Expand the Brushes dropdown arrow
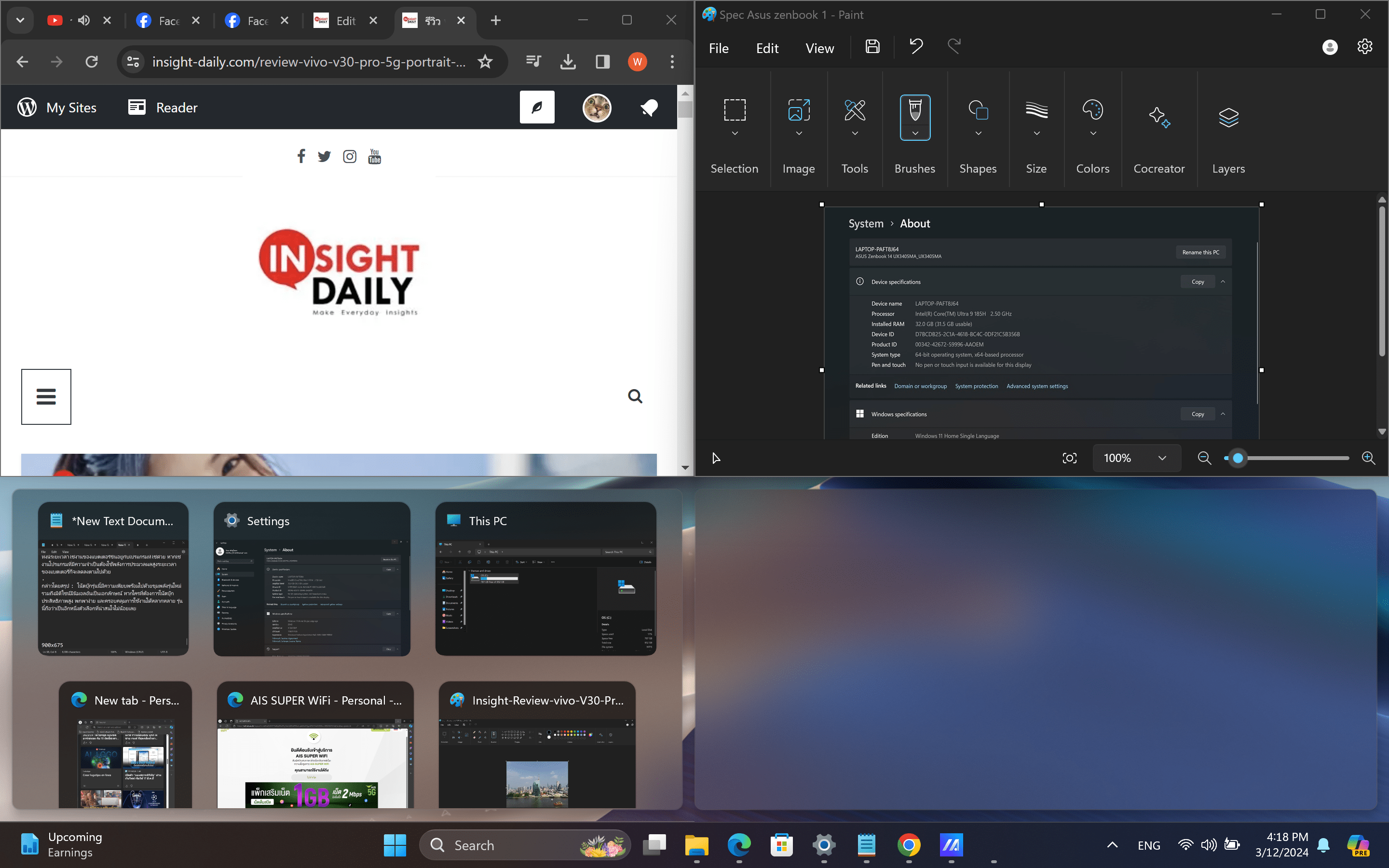Screen dimensions: 1389x868 click(x=915, y=133)
